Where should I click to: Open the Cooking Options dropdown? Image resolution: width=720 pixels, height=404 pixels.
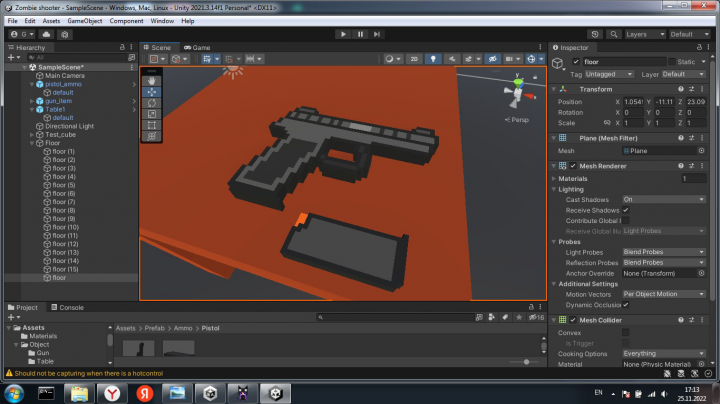point(664,354)
